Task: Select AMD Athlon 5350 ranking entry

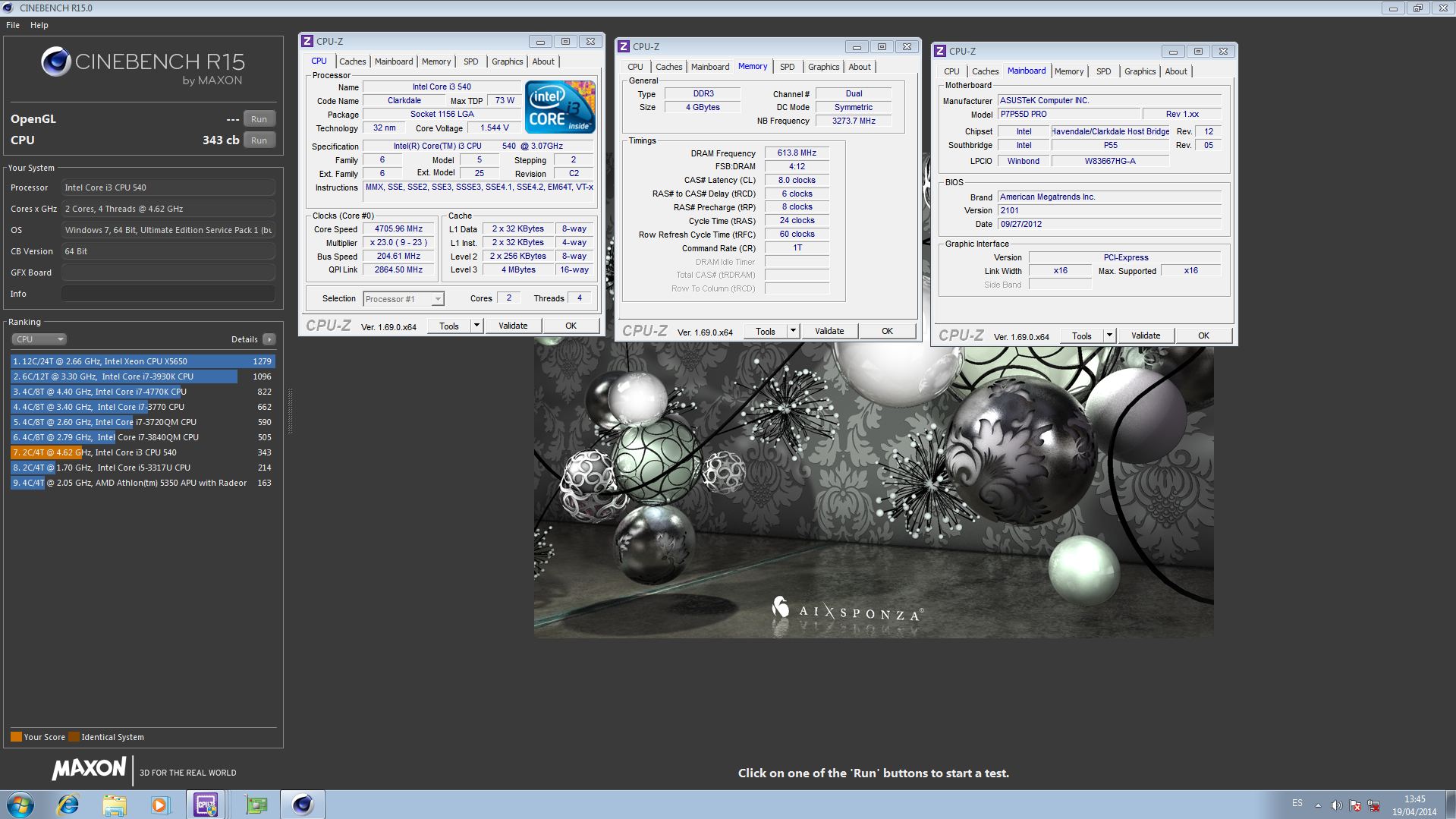Action: 143,483
